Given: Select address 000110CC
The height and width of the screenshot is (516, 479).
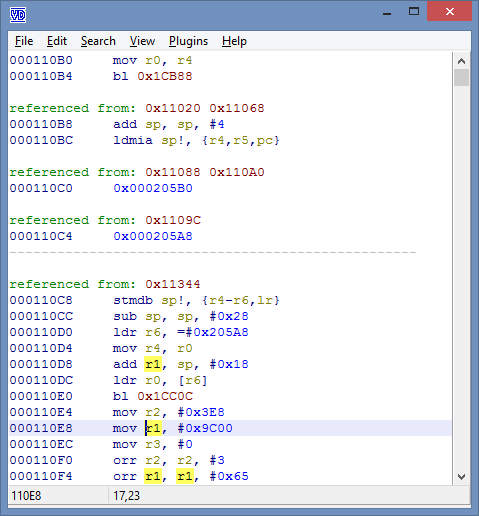Looking at the screenshot, I should [41, 316].
